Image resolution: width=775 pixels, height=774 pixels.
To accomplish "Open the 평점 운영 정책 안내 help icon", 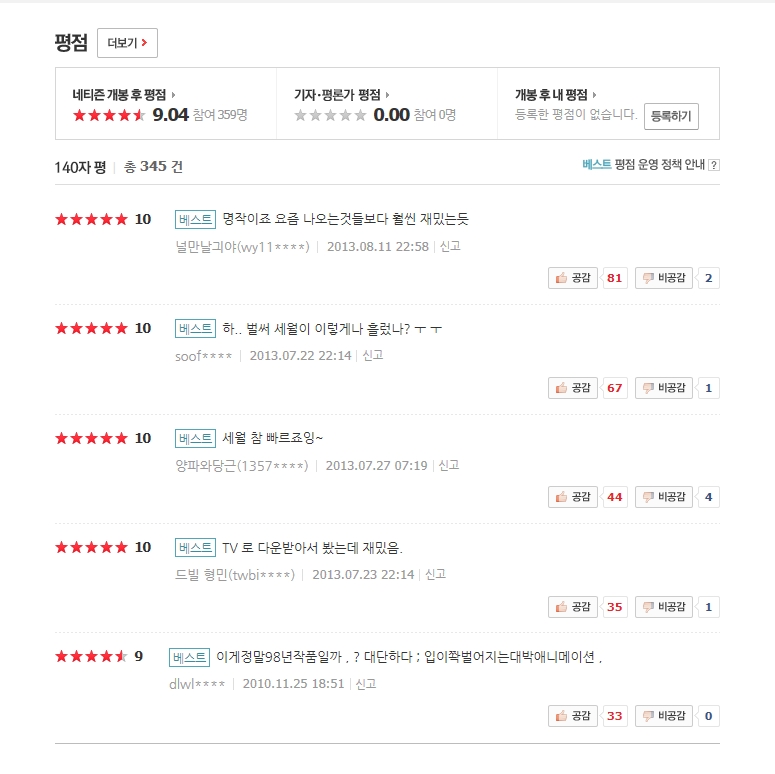I will (714, 166).
